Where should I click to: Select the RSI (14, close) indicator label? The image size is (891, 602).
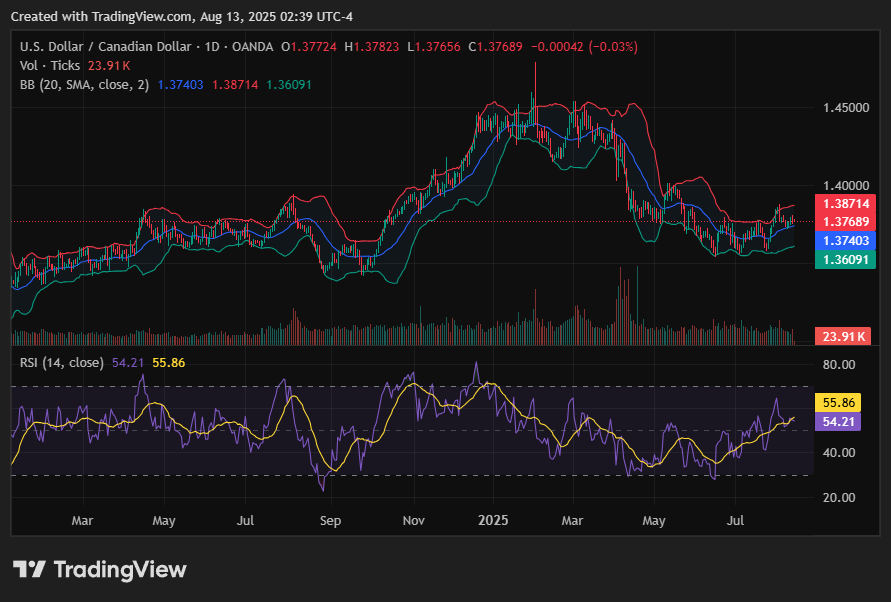pos(62,363)
